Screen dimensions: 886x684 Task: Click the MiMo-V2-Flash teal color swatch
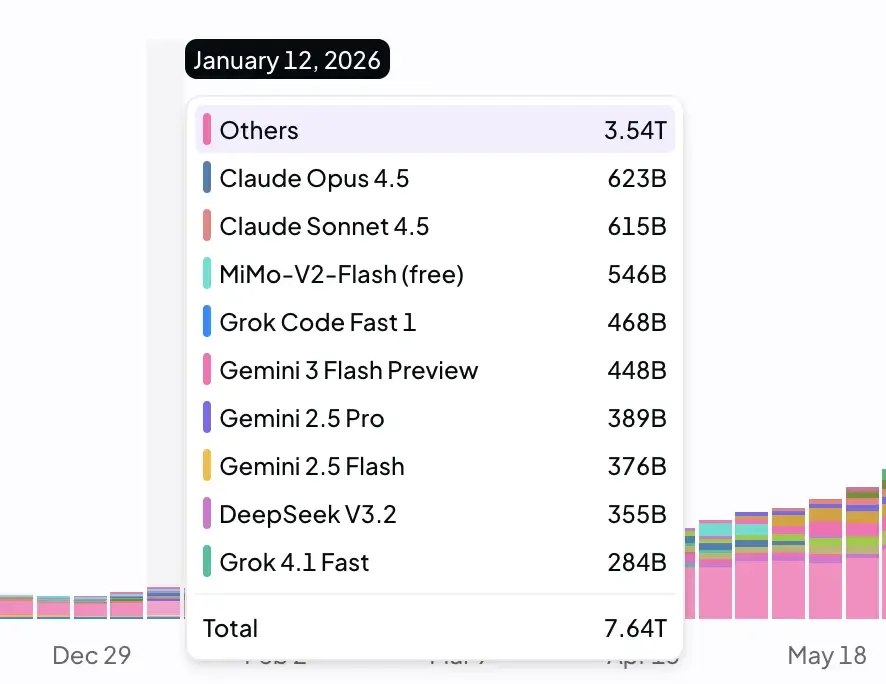click(207, 273)
